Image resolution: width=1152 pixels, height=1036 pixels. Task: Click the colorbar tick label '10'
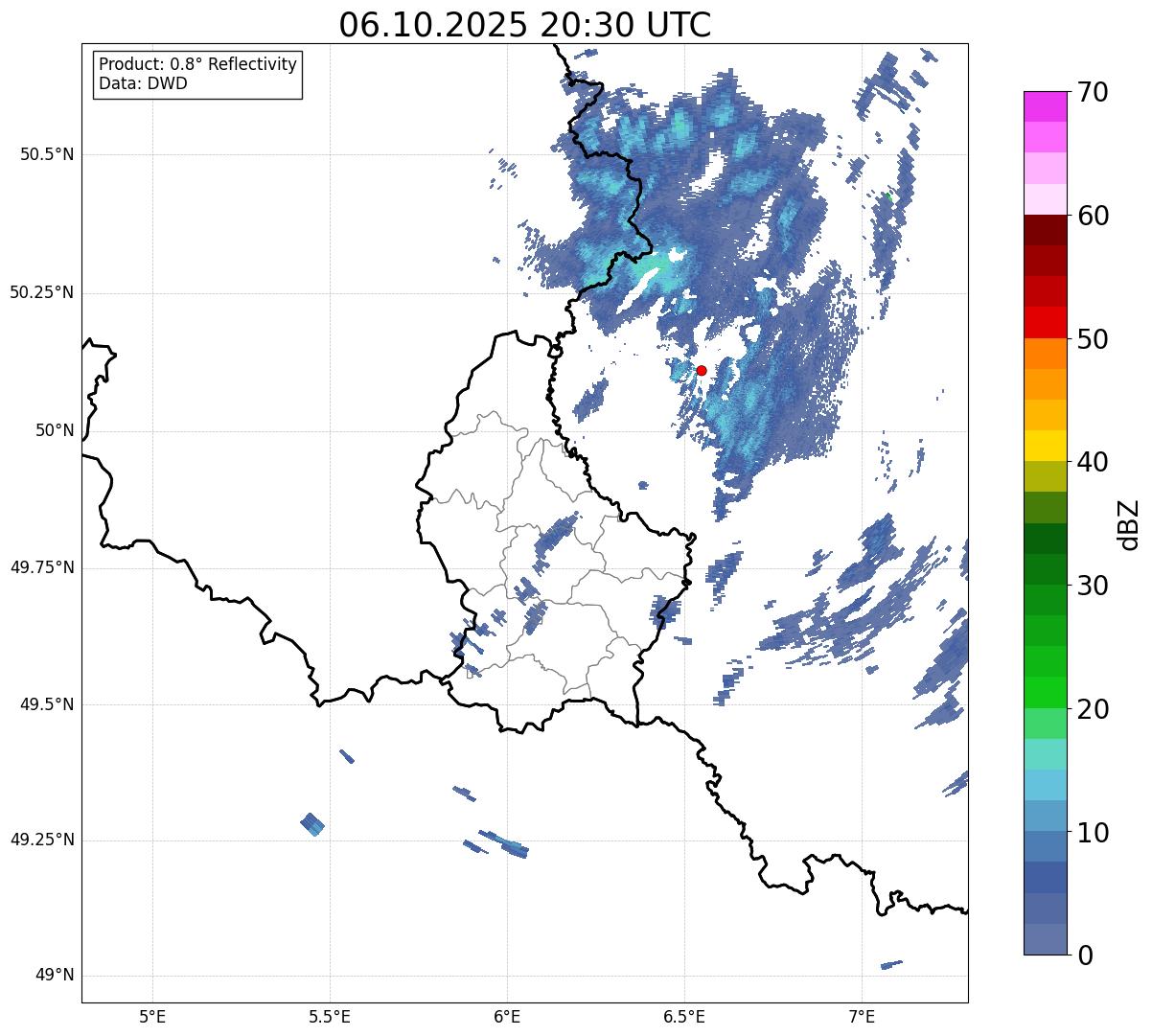click(1093, 832)
